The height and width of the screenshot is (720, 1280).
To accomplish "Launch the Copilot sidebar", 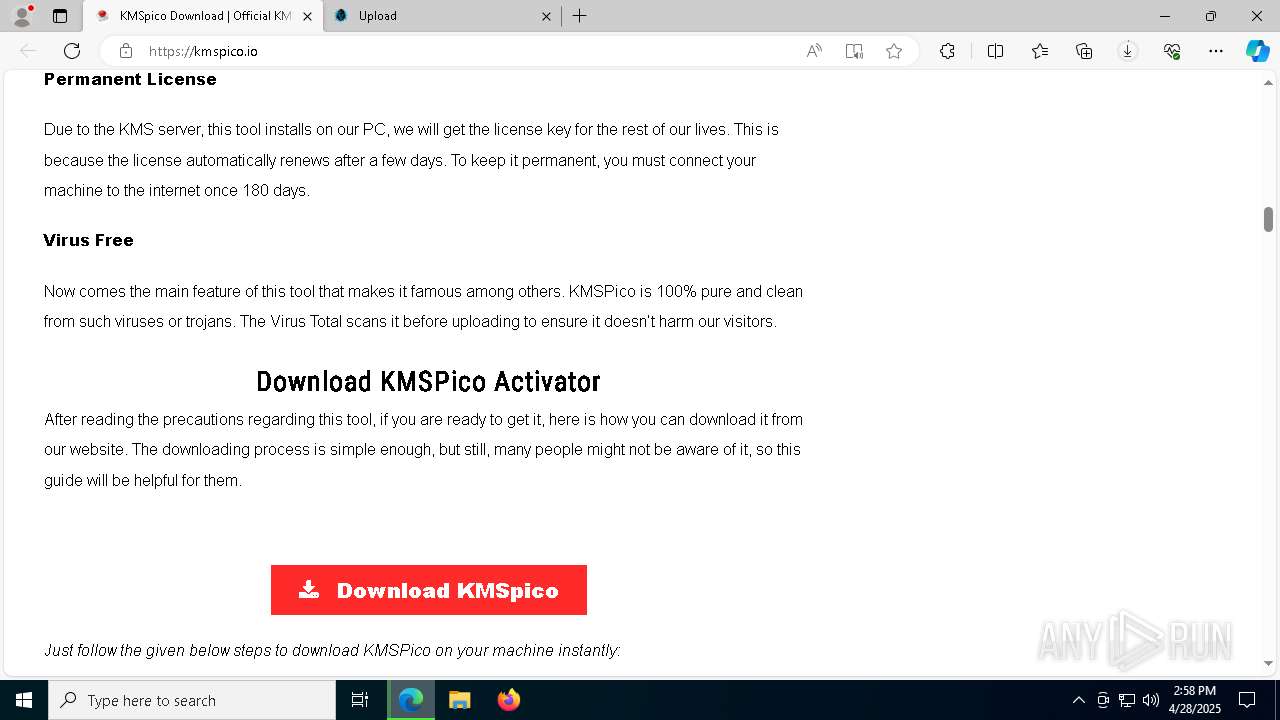I will tap(1257, 51).
